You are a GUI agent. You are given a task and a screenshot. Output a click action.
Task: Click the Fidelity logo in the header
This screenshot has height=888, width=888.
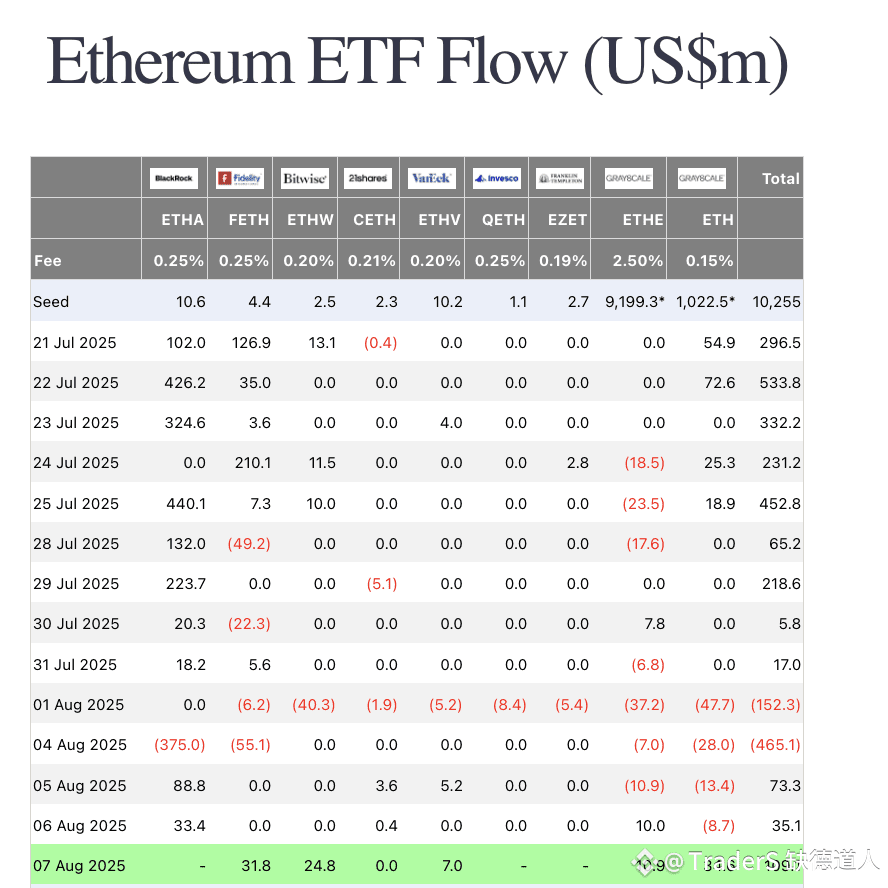[x=240, y=179]
